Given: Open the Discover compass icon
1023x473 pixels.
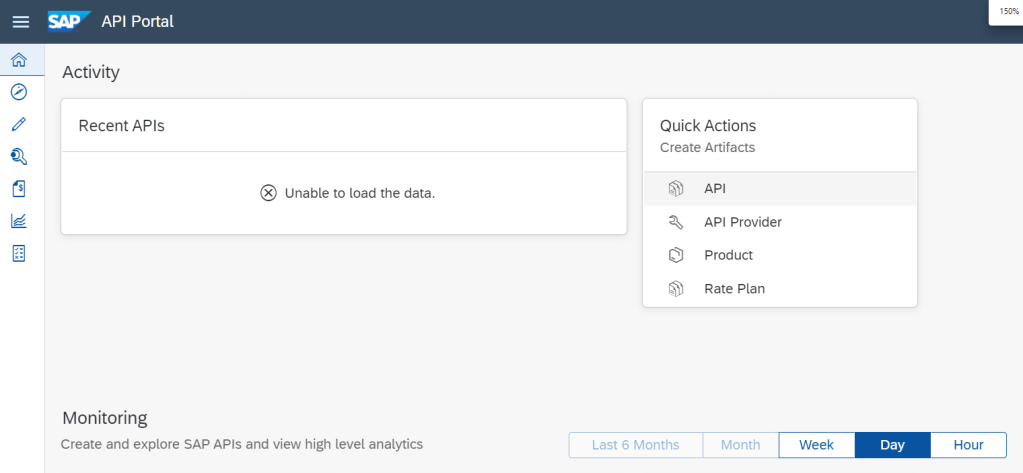Looking at the screenshot, I should click(x=18, y=92).
